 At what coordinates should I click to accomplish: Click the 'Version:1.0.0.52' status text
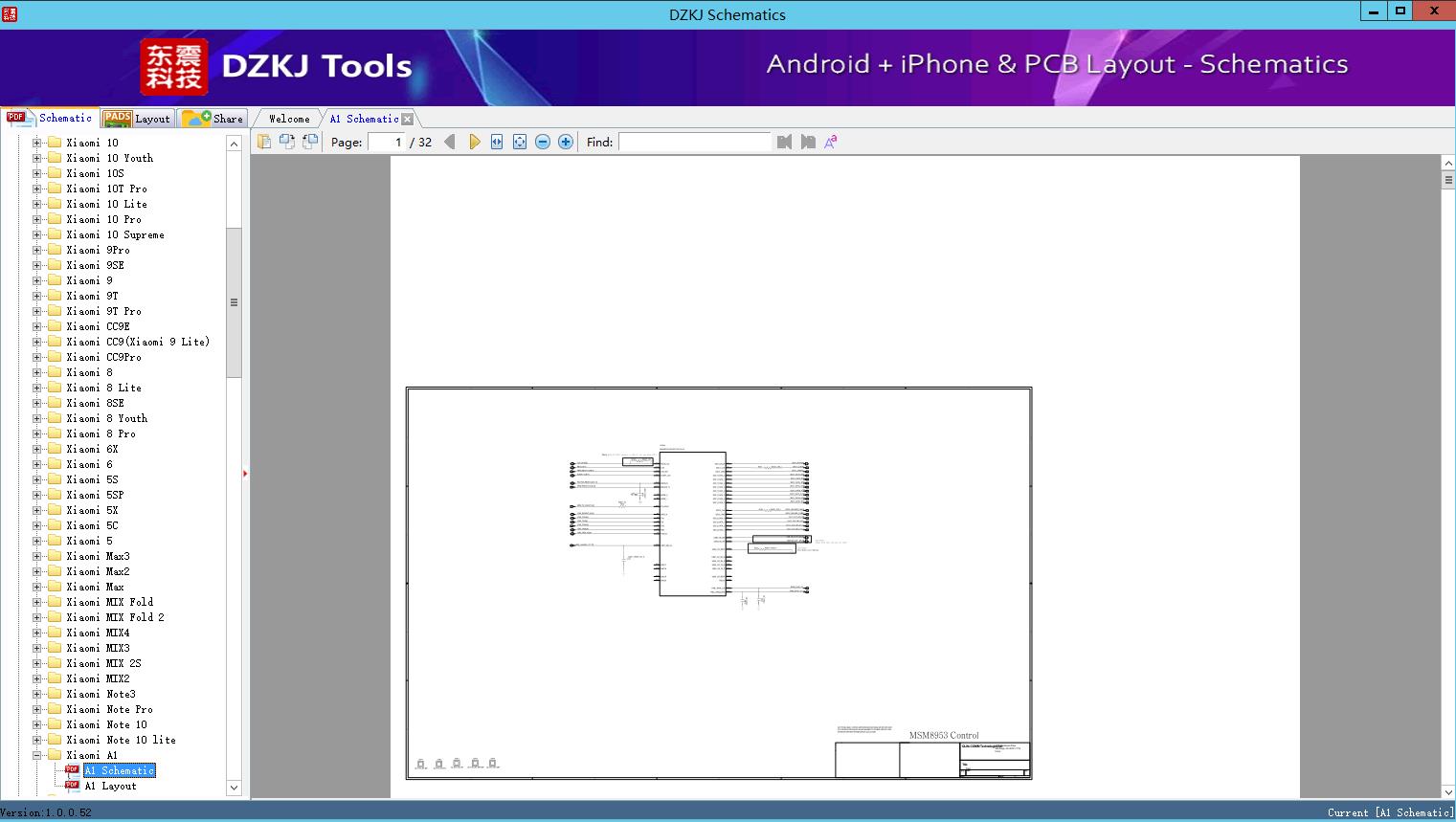click(46, 812)
